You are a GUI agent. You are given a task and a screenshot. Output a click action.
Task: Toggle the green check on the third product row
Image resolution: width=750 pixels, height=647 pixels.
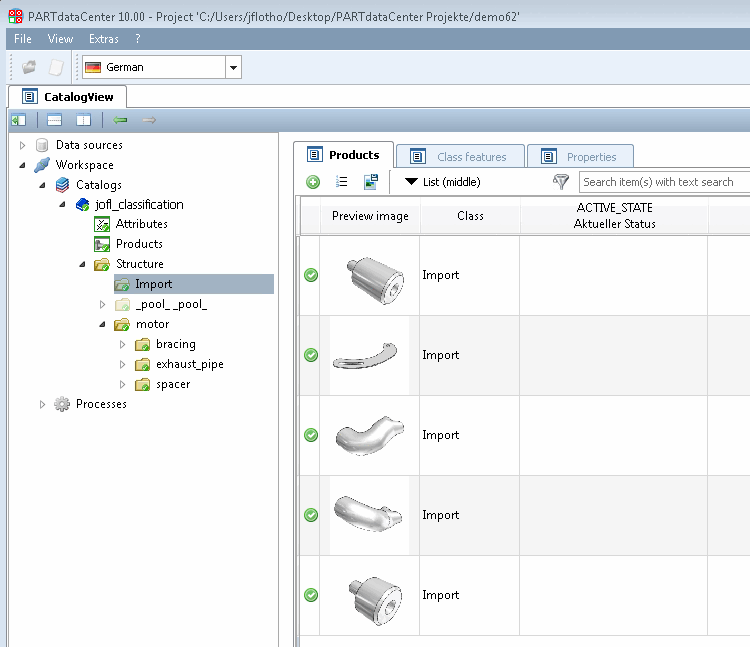[311, 435]
